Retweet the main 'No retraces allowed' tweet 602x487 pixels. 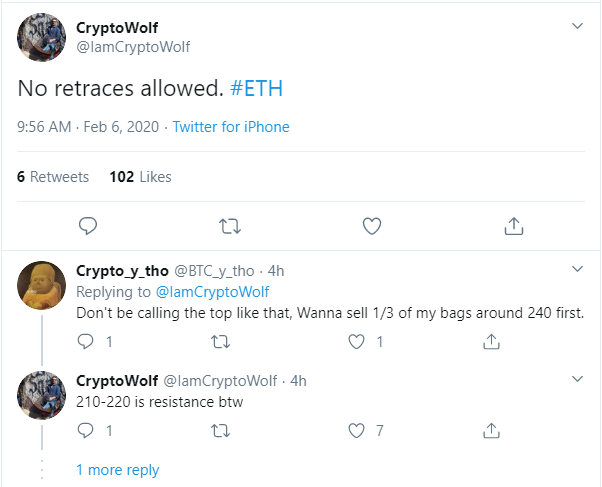tap(230, 226)
